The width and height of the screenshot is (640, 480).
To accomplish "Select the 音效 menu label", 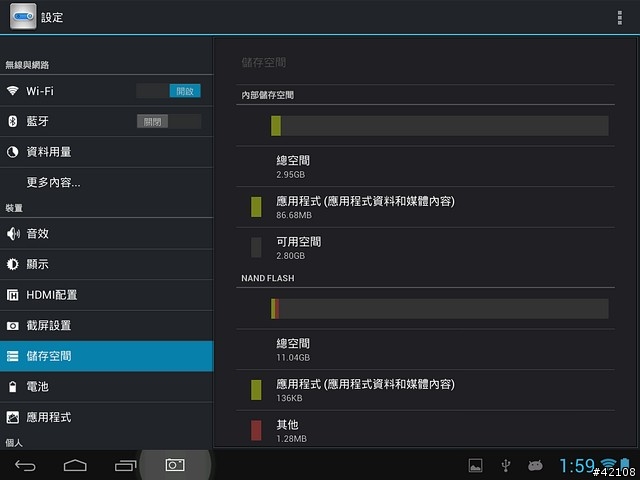I will point(38,233).
